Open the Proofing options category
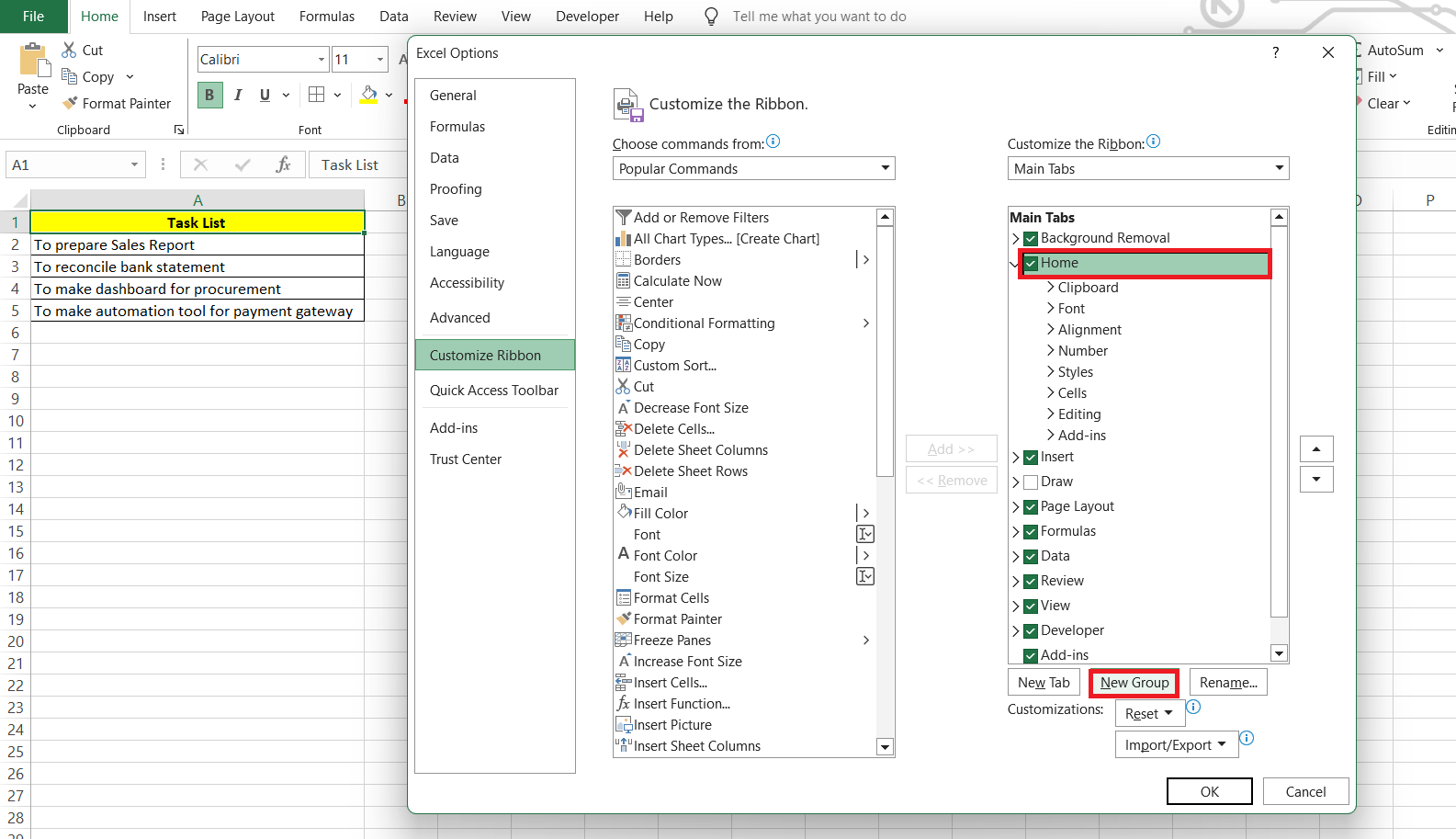This screenshot has width=1456, height=839. pos(495,189)
